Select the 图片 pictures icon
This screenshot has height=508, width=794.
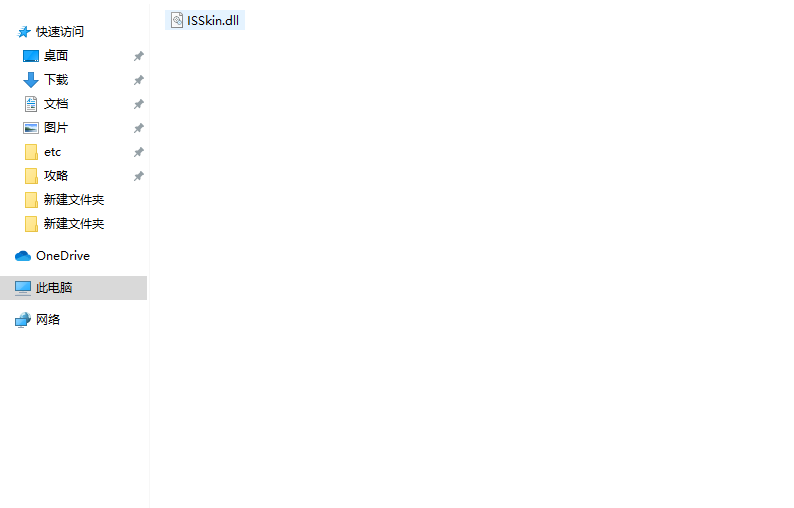click(x=31, y=128)
